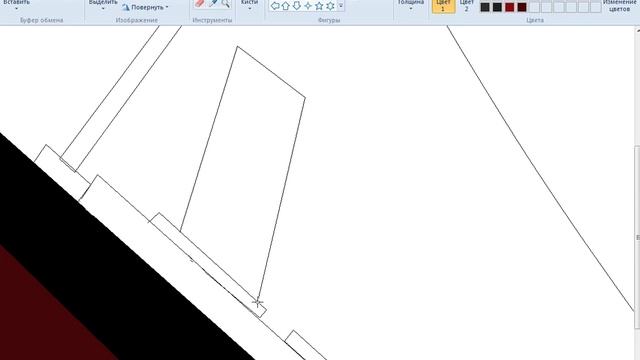The height and width of the screenshot is (360, 640).
Task: Choose the first dark gray custom swatch
Action: click(x=485, y=7)
